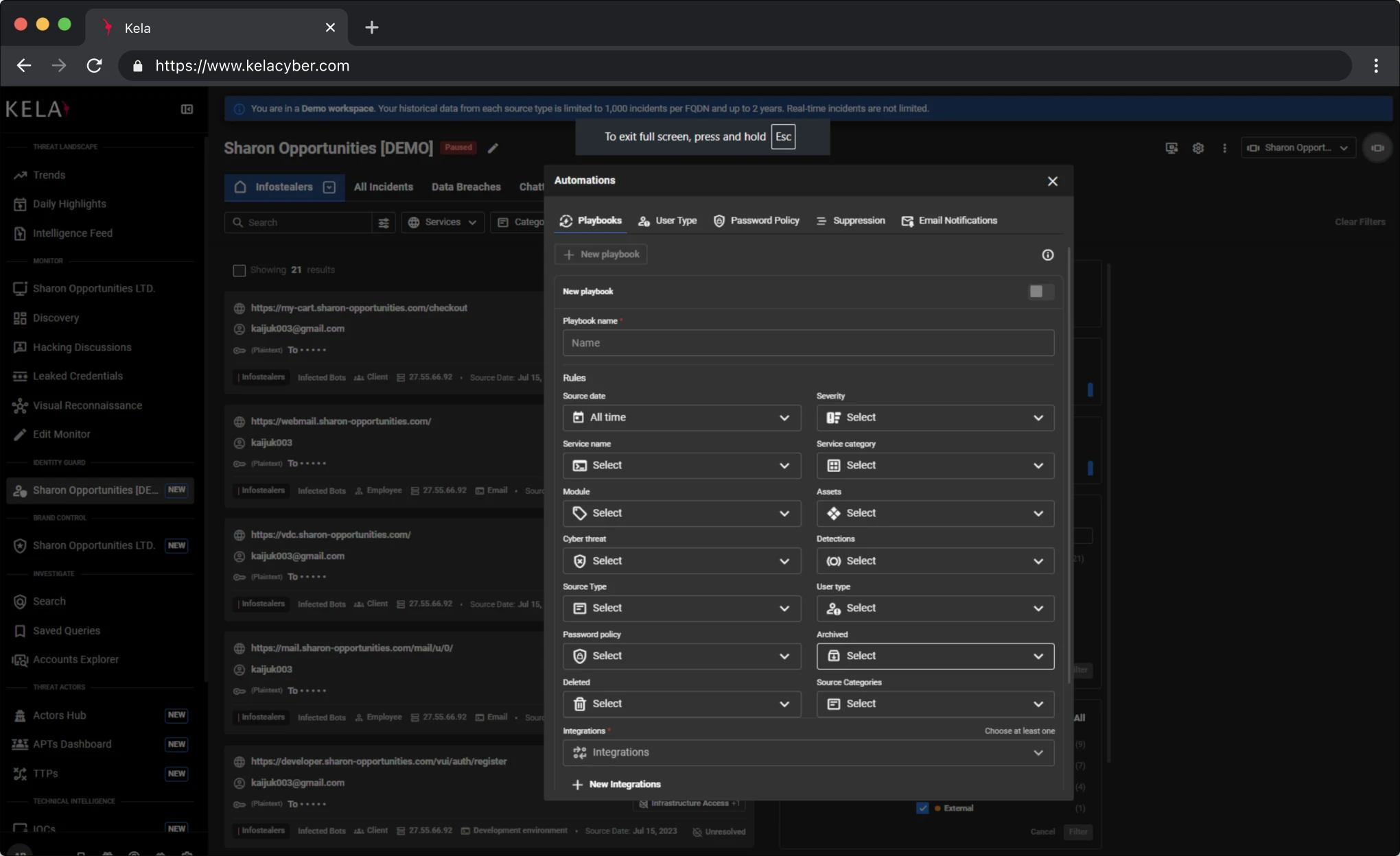1400x856 pixels.
Task: Open Trends in the sidebar
Action: tap(49, 175)
